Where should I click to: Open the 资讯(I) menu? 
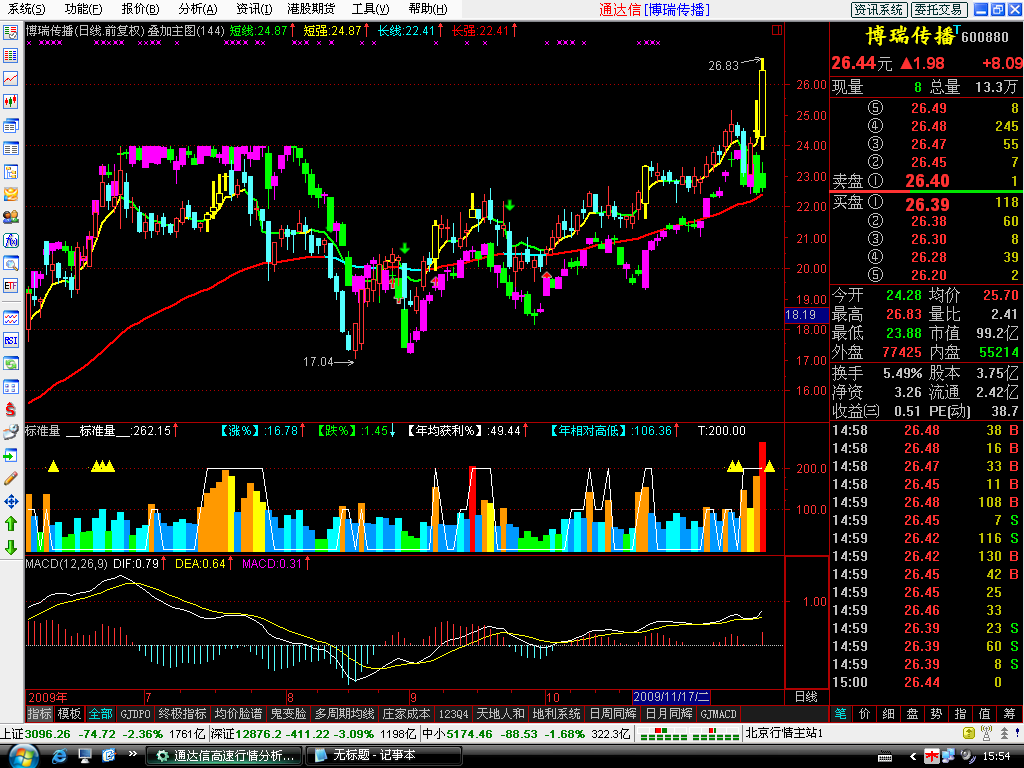pos(253,9)
